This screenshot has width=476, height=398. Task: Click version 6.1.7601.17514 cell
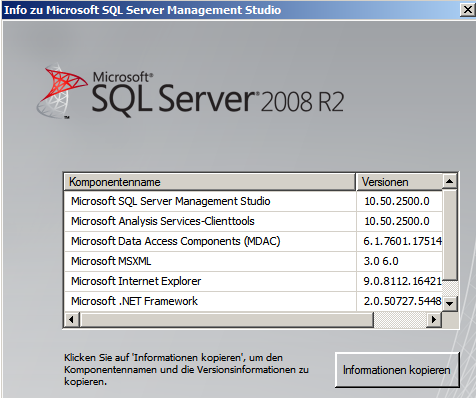[400, 241]
